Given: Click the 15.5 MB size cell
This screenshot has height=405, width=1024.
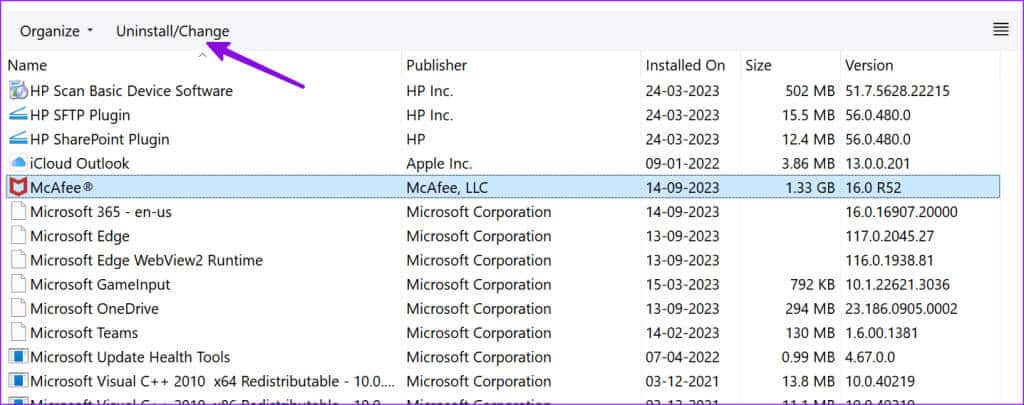Looking at the screenshot, I should [807, 115].
